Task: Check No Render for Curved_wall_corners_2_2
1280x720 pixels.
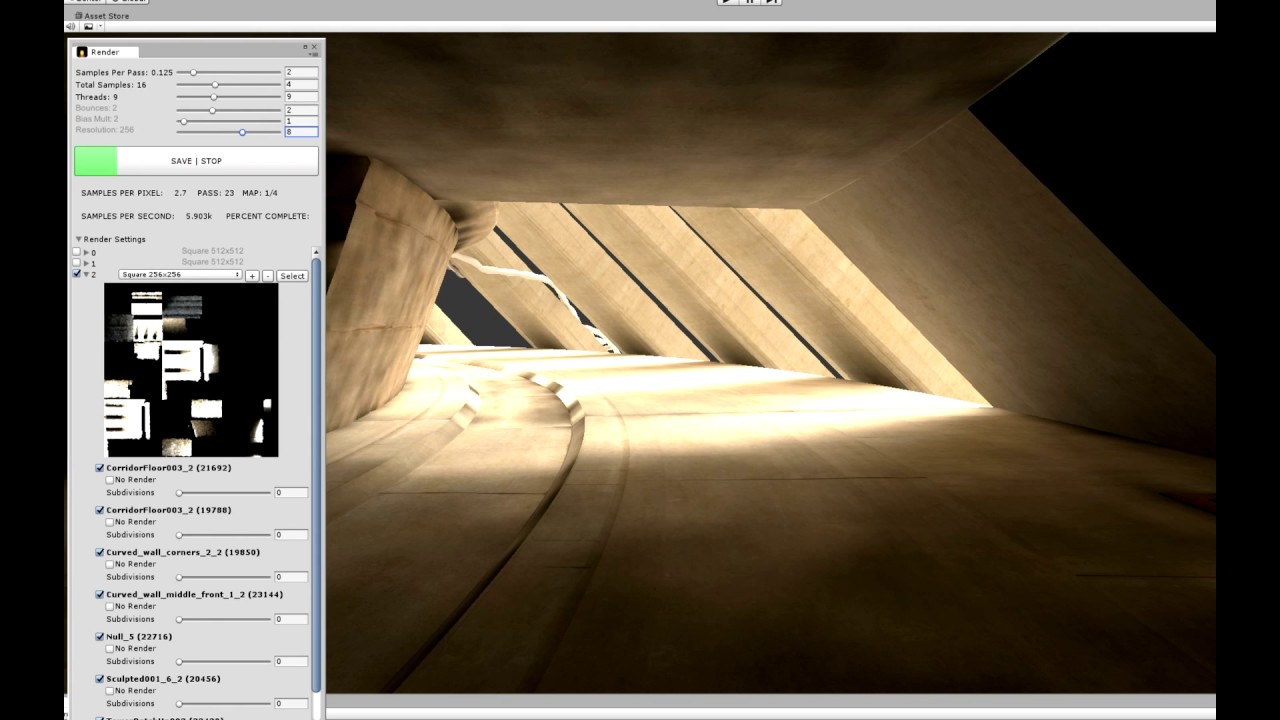Action: (110, 564)
